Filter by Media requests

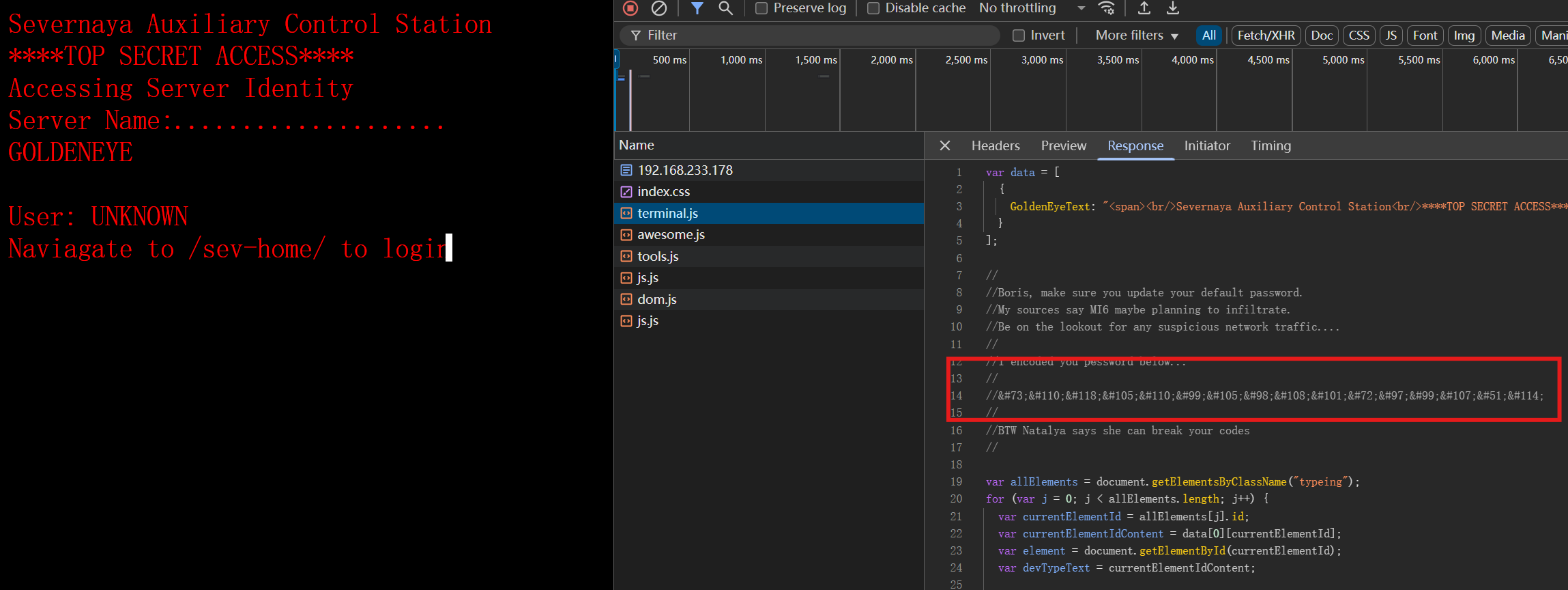pyautogui.click(x=1508, y=36)
